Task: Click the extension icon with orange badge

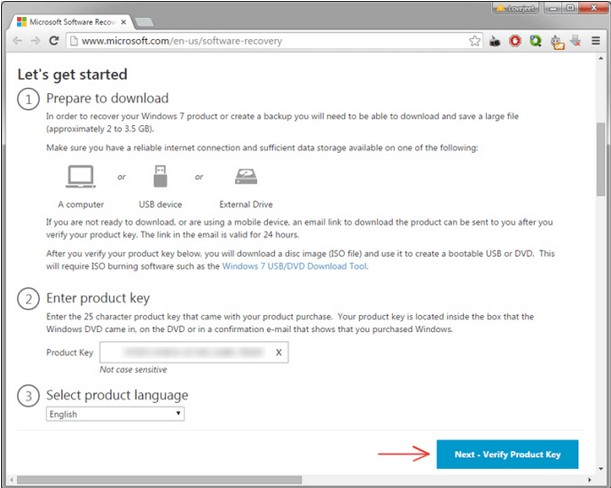Action: click(557, 42)
